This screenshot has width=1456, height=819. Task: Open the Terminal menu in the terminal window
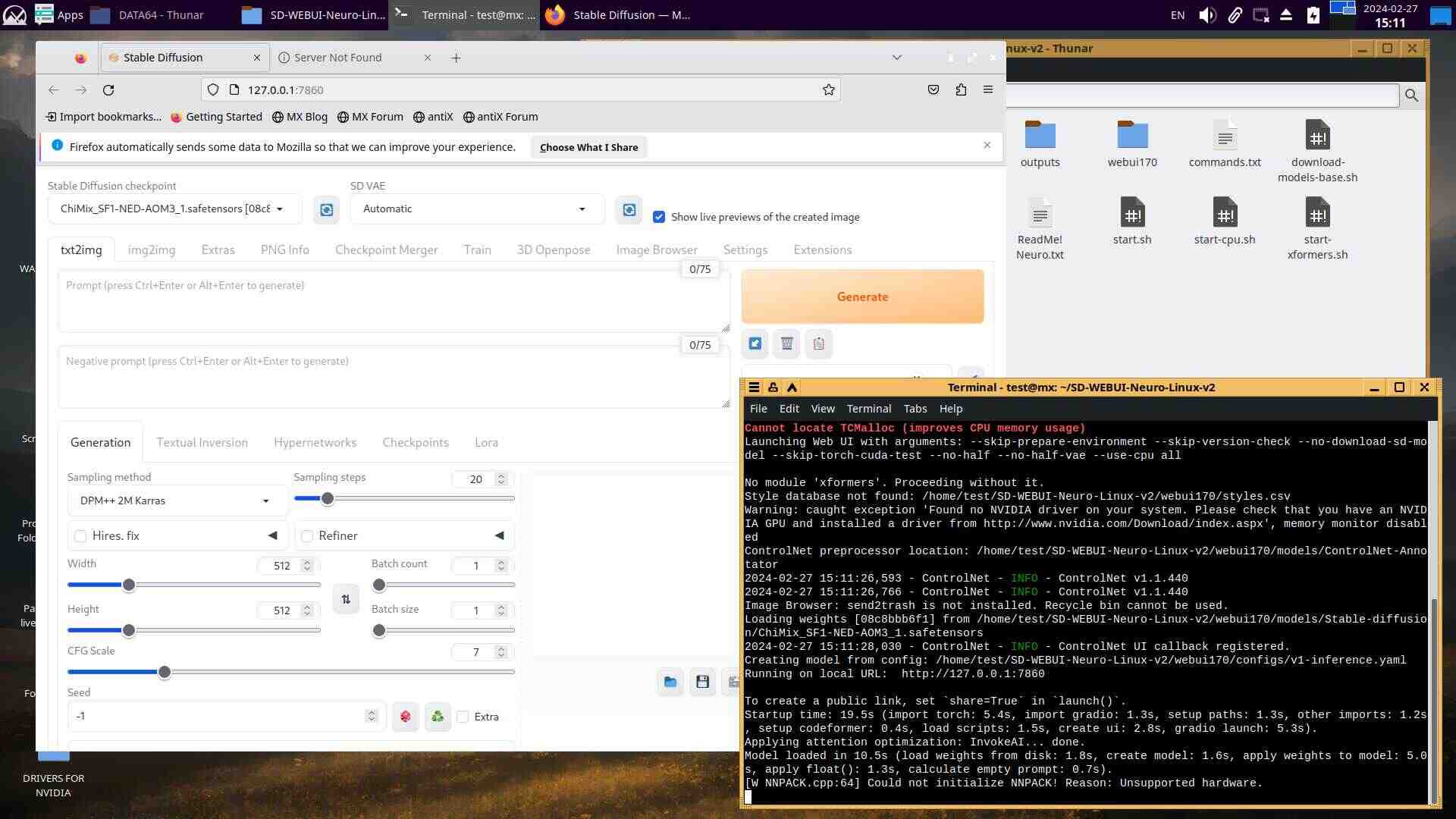tap(868, 408)
